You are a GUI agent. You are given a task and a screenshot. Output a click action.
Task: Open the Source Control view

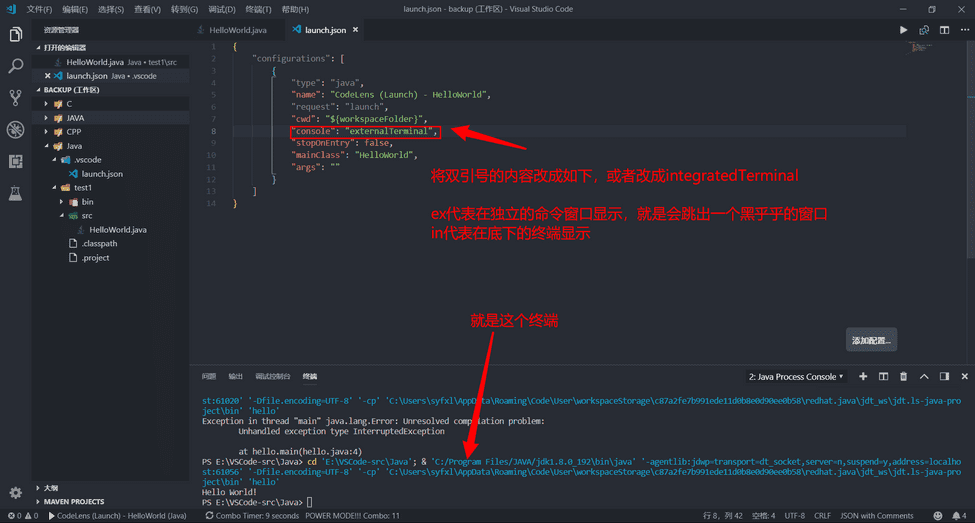click(x=15, y=97)
